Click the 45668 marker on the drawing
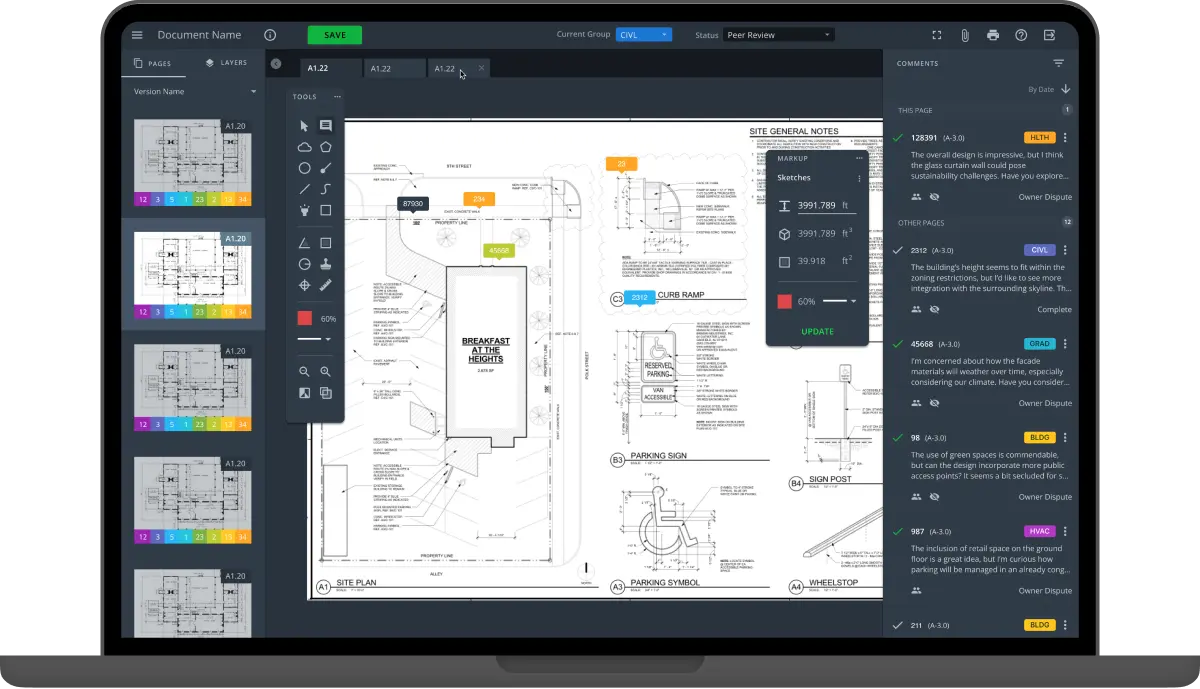This screenshot has width=1200, height=689. (497, 250)
